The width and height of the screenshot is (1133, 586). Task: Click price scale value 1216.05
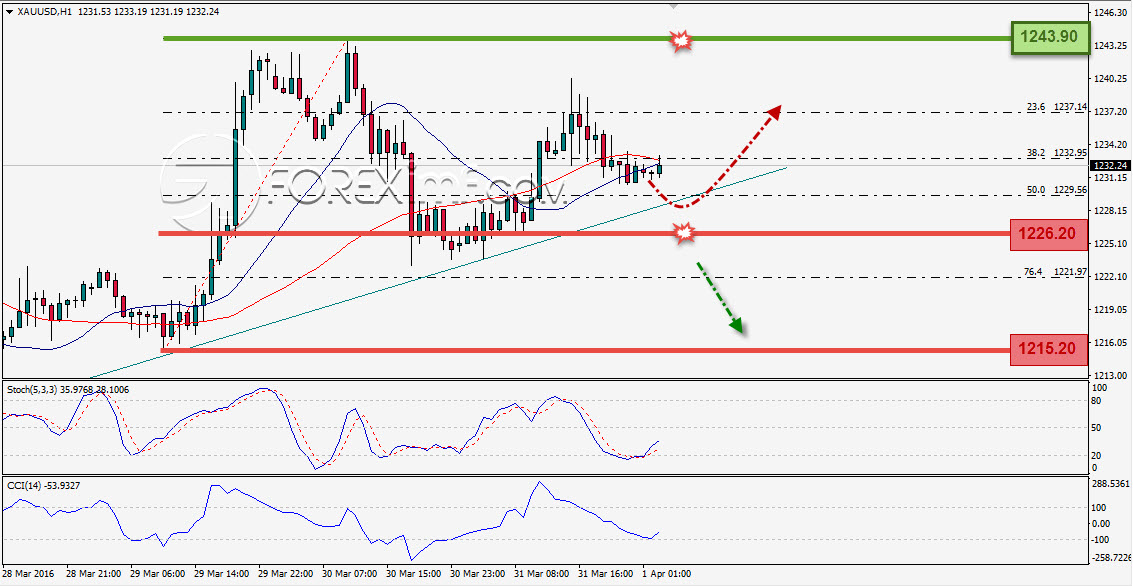tap(1110, 342)
